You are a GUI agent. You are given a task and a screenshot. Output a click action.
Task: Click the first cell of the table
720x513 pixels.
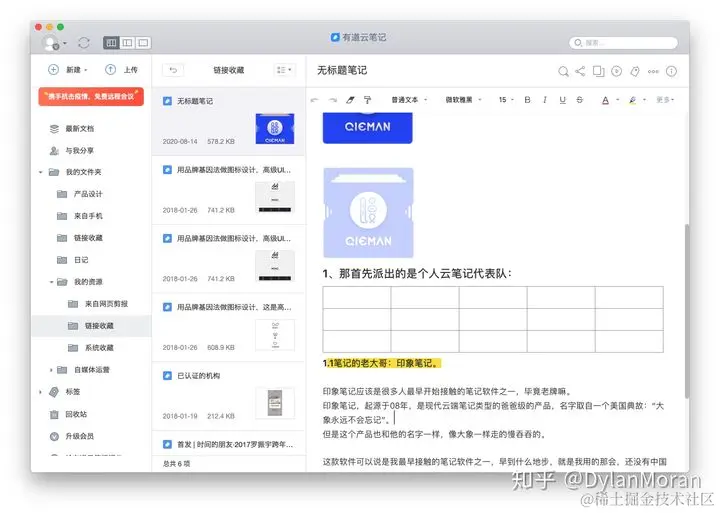coord(357,298)
